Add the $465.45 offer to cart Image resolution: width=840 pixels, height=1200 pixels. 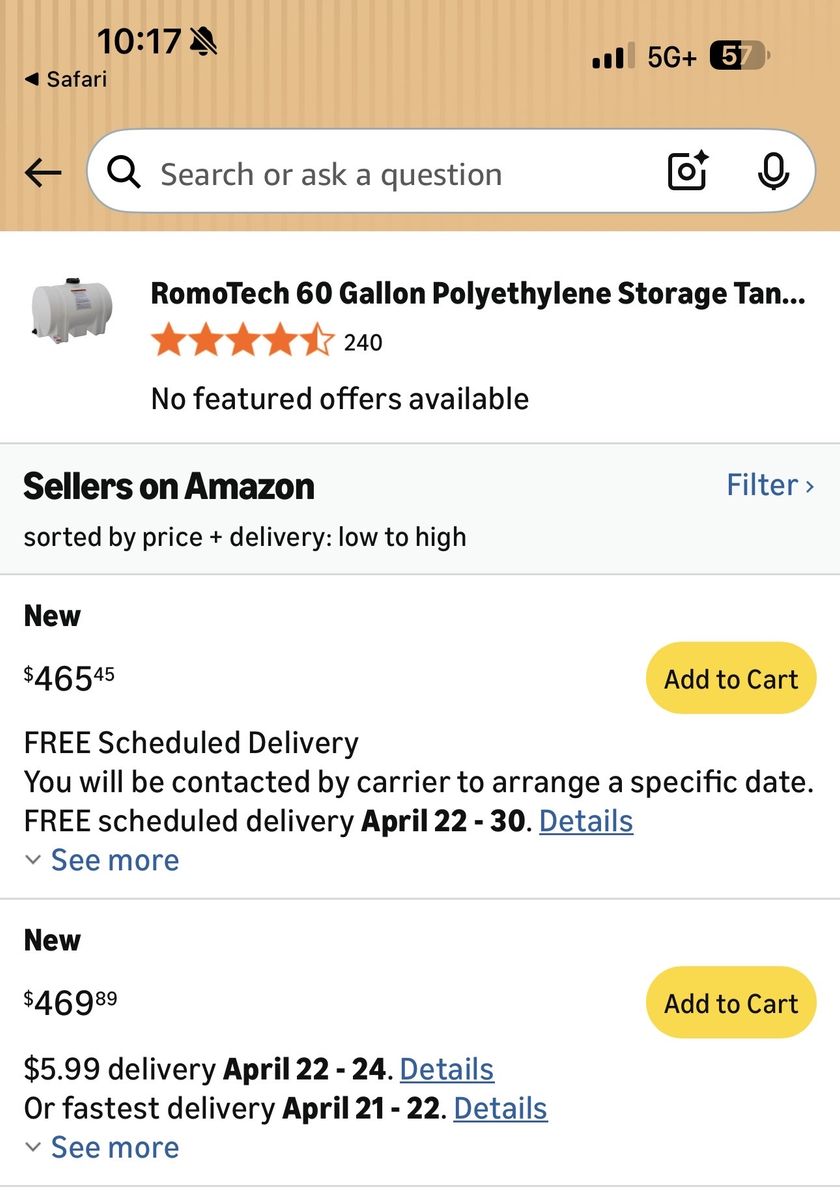point(731,679)
